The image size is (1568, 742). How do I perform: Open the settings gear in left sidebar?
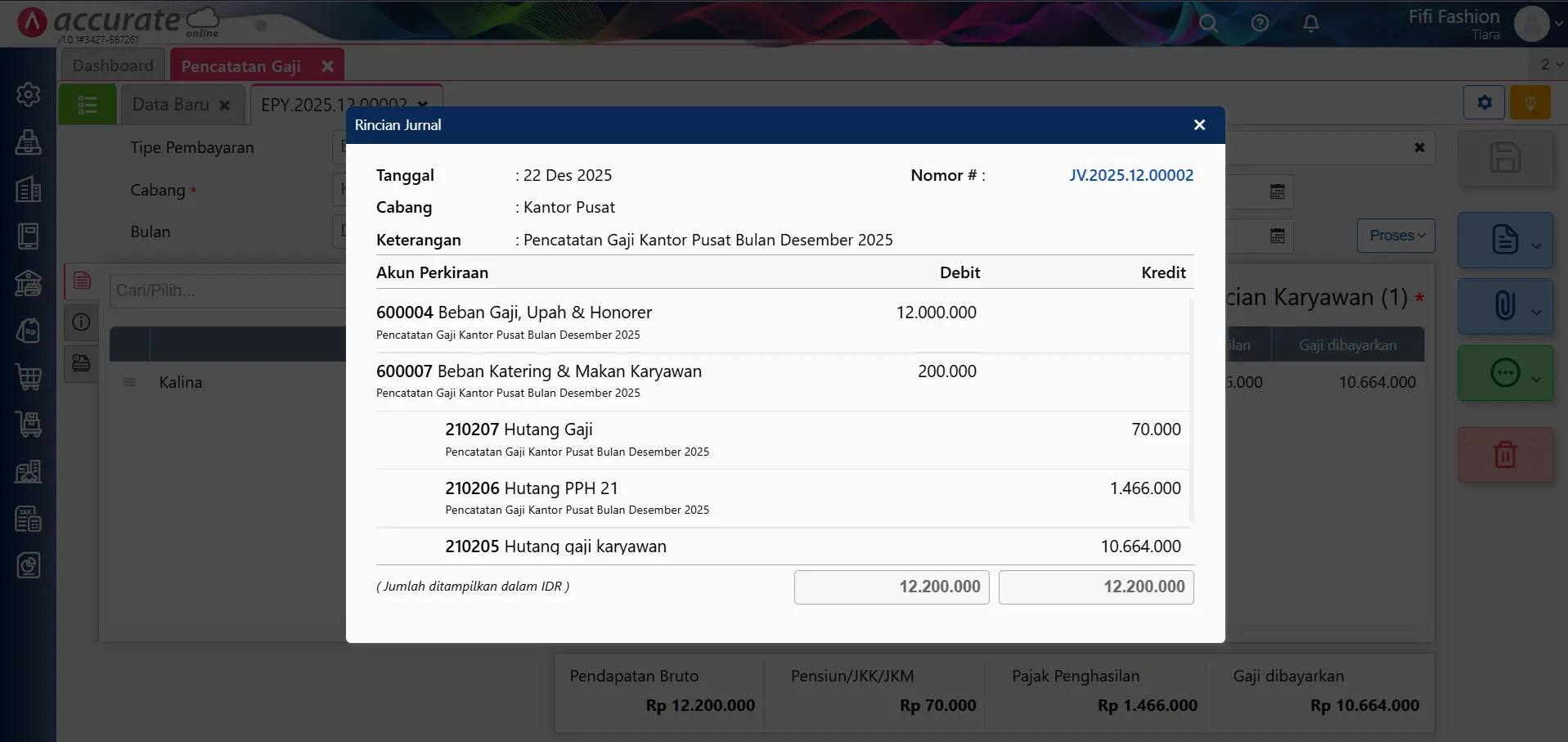(29, 95)
